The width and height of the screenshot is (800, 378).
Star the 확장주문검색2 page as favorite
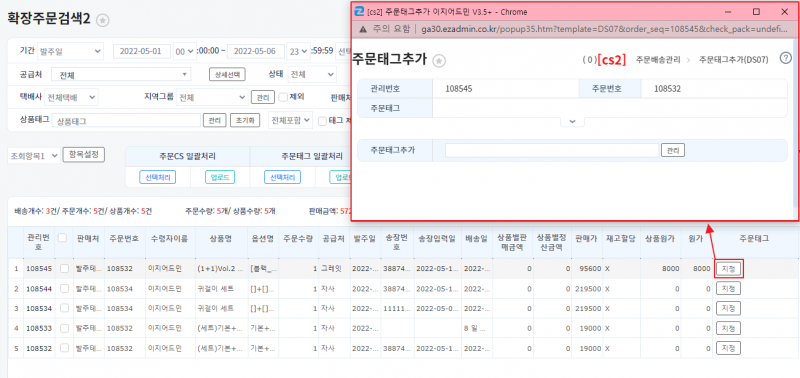(103, 20)
